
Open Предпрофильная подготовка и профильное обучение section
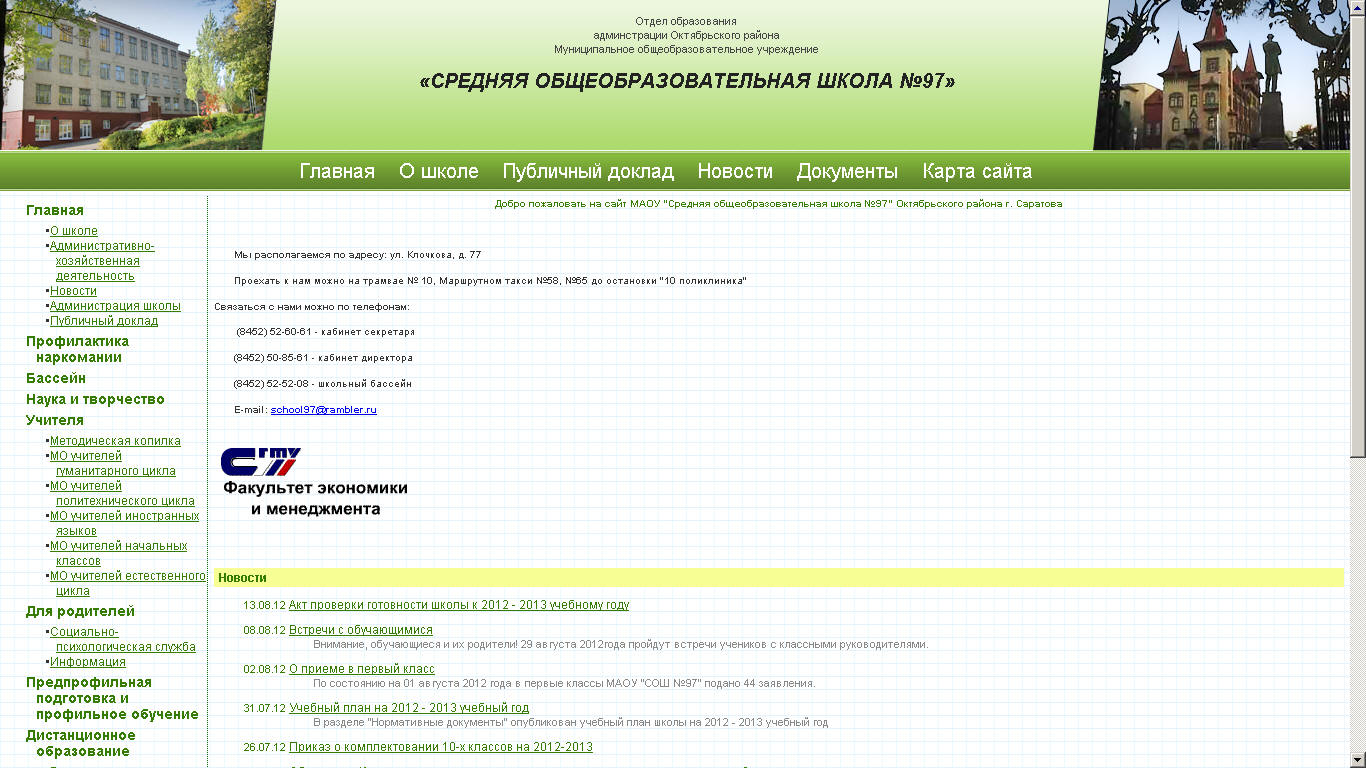112,698
